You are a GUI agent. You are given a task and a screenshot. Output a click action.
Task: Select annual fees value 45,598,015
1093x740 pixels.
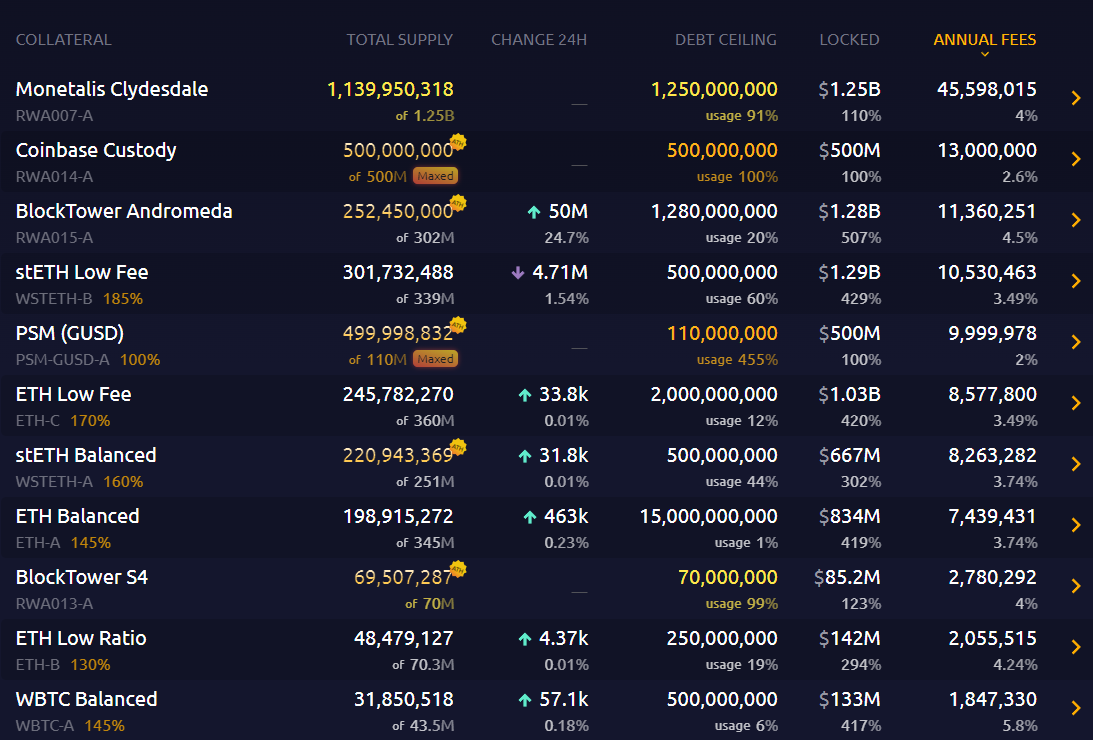coord(986,89)
